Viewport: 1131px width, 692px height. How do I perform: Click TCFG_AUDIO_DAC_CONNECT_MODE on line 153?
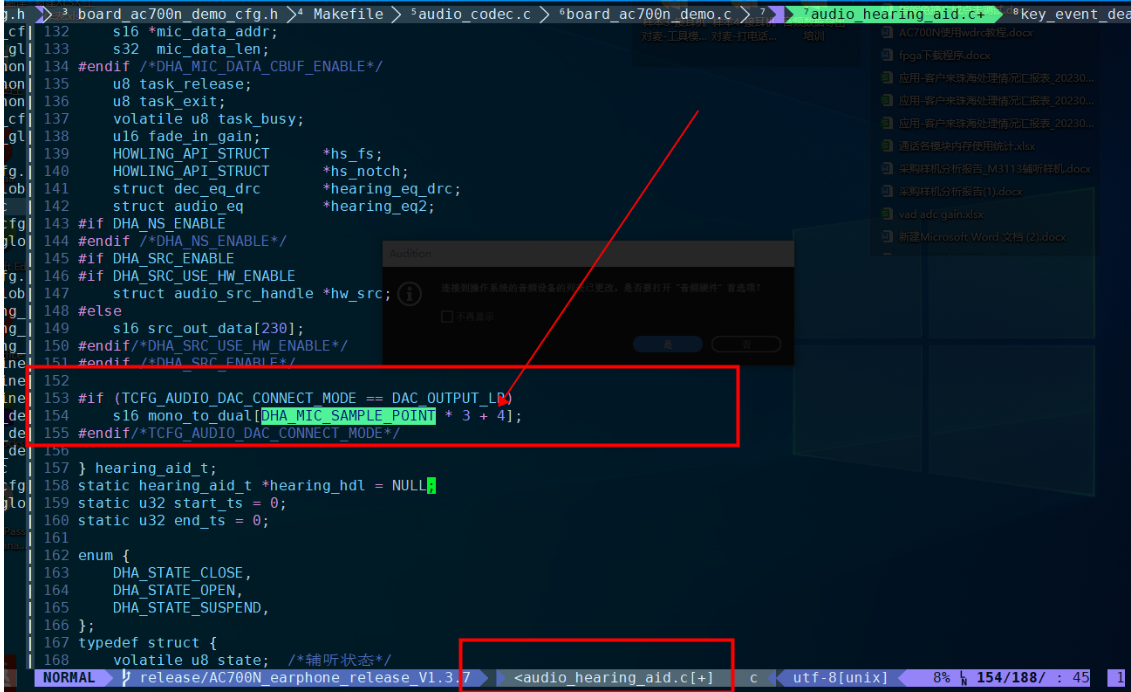pos(239,398)
